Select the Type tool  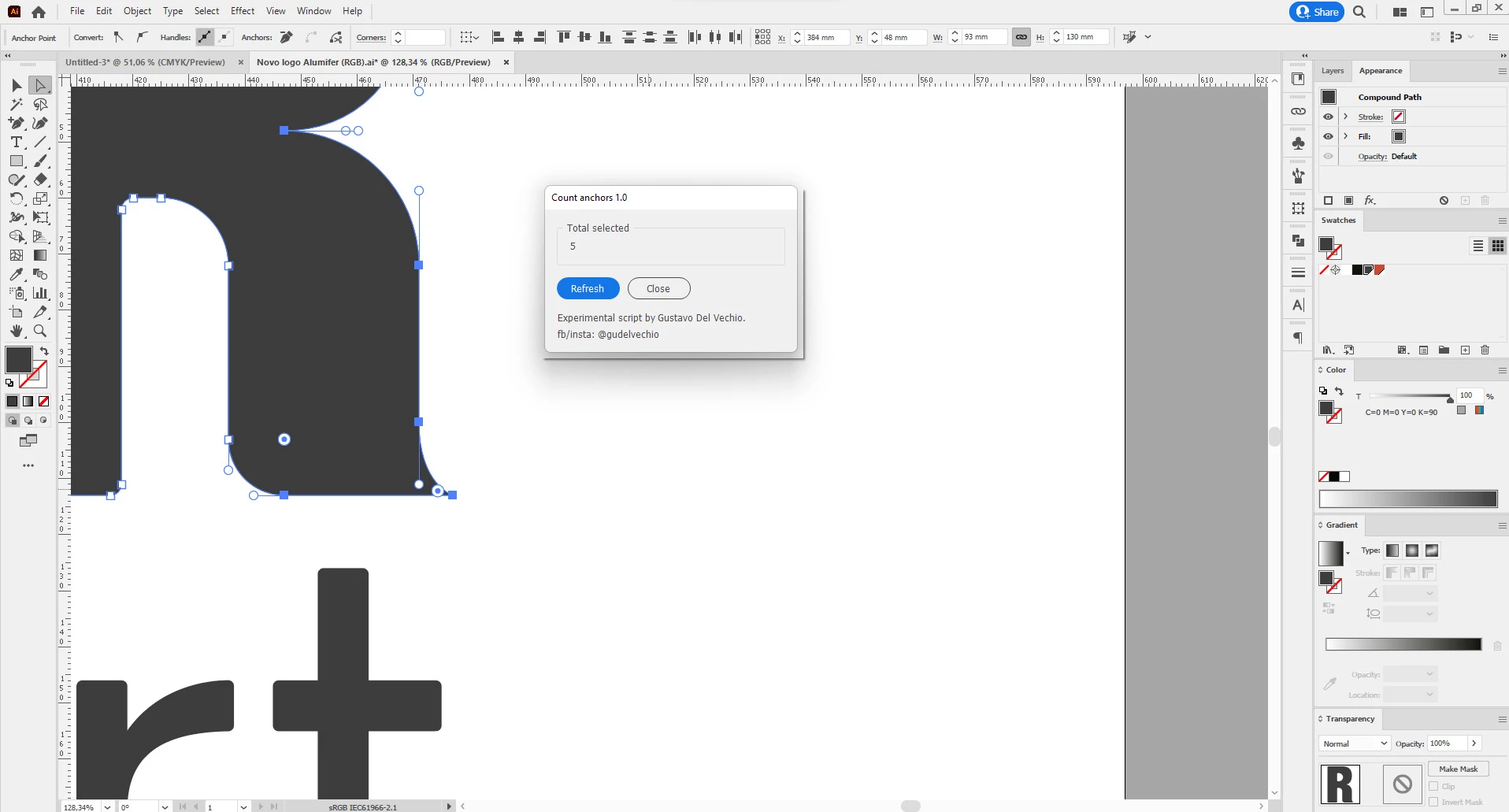[17, 143]
